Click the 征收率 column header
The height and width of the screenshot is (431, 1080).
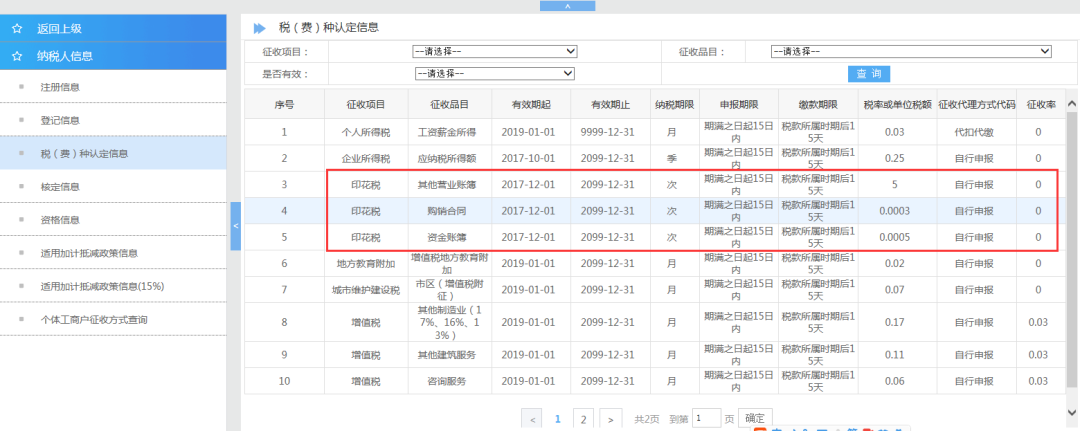tap(1041, 105)
